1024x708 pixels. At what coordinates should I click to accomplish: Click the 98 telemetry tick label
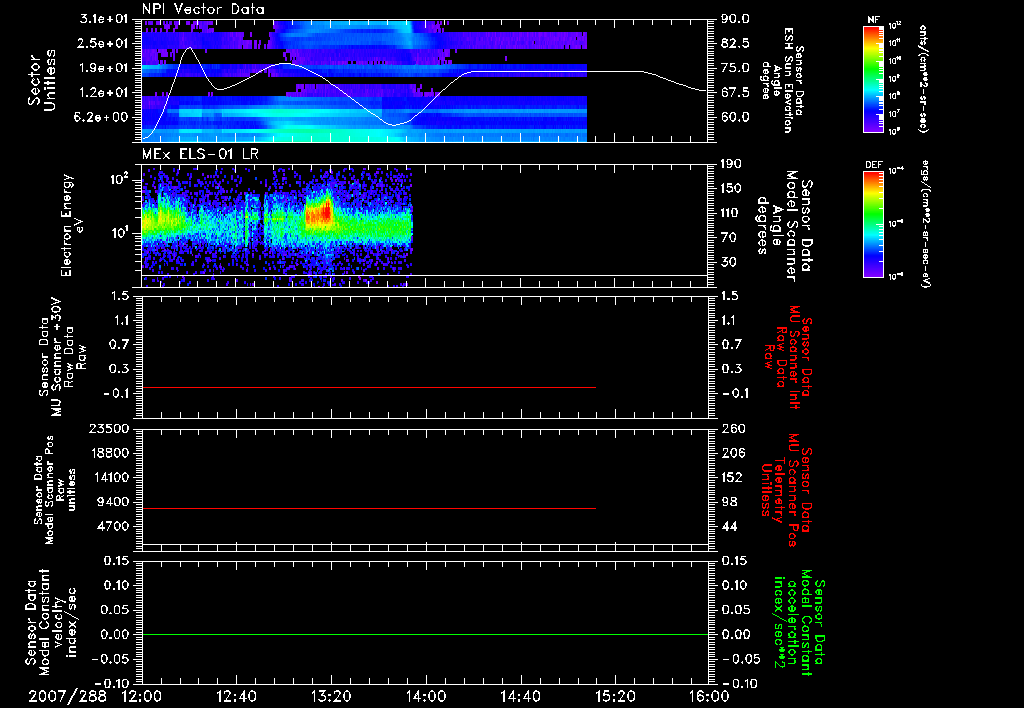pos(728,502)
